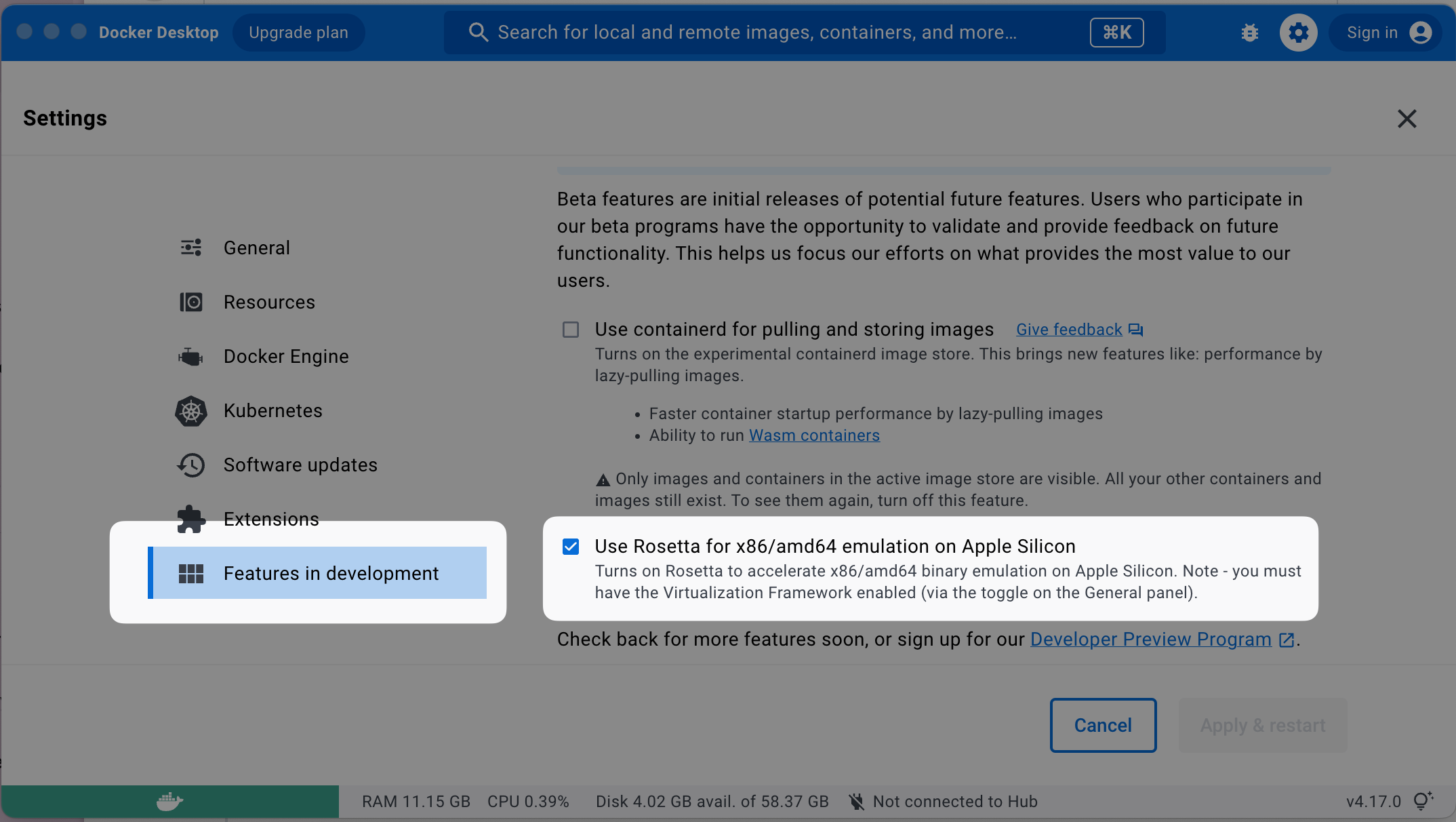This screenshot has width=1456, height=822.
Task: Open the Developer Preview Program link
Action: [1150, 639]
